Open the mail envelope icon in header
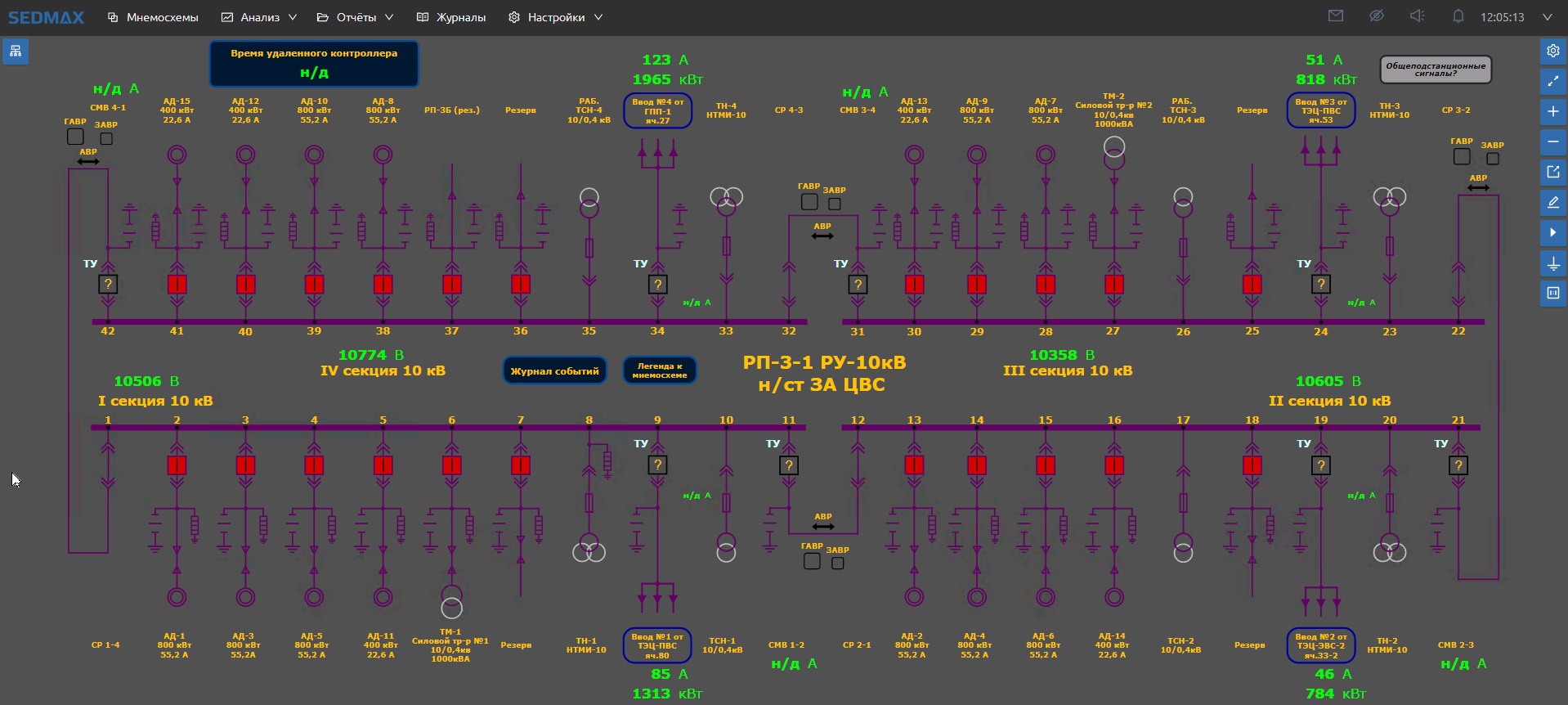1568x705 pixels. click(x=1336, y=16)
